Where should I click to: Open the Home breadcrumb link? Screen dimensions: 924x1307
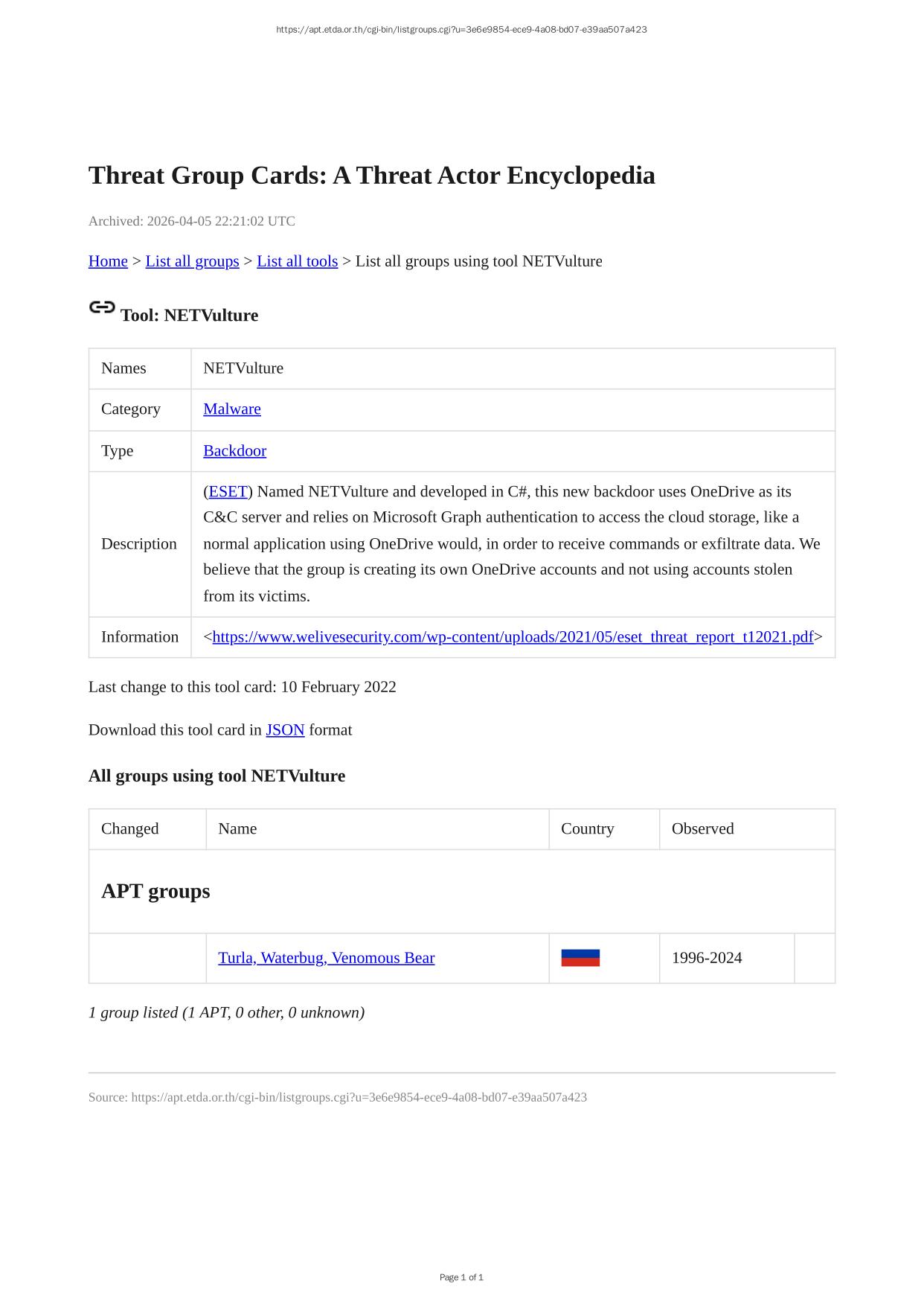(108, 261)
